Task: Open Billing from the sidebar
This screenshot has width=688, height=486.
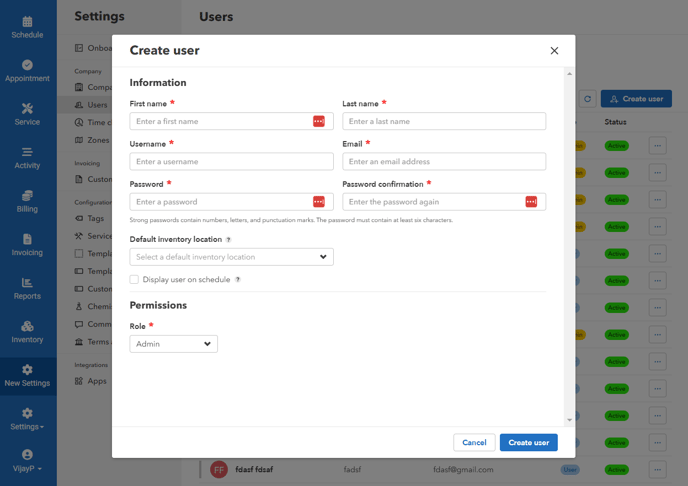Action: click(x=27, y=201)
